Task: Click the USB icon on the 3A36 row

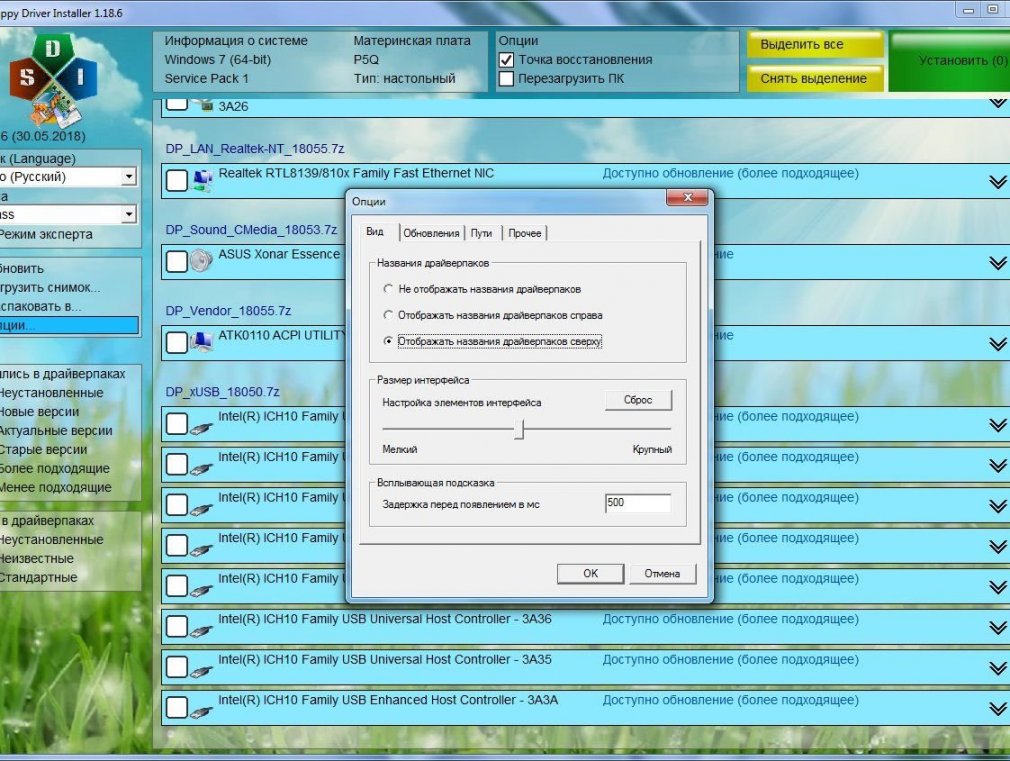Action: pyautogui.click(x=201, y=630)
